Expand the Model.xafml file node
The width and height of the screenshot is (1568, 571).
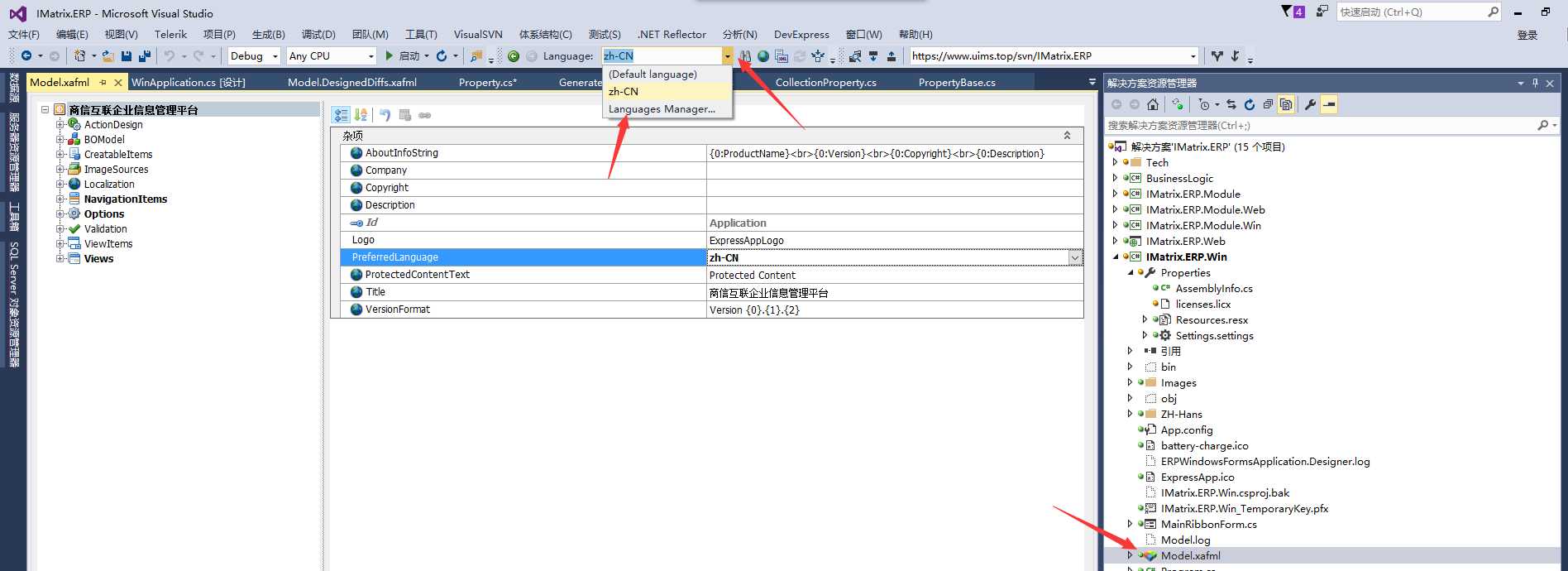coord(1130,555)
